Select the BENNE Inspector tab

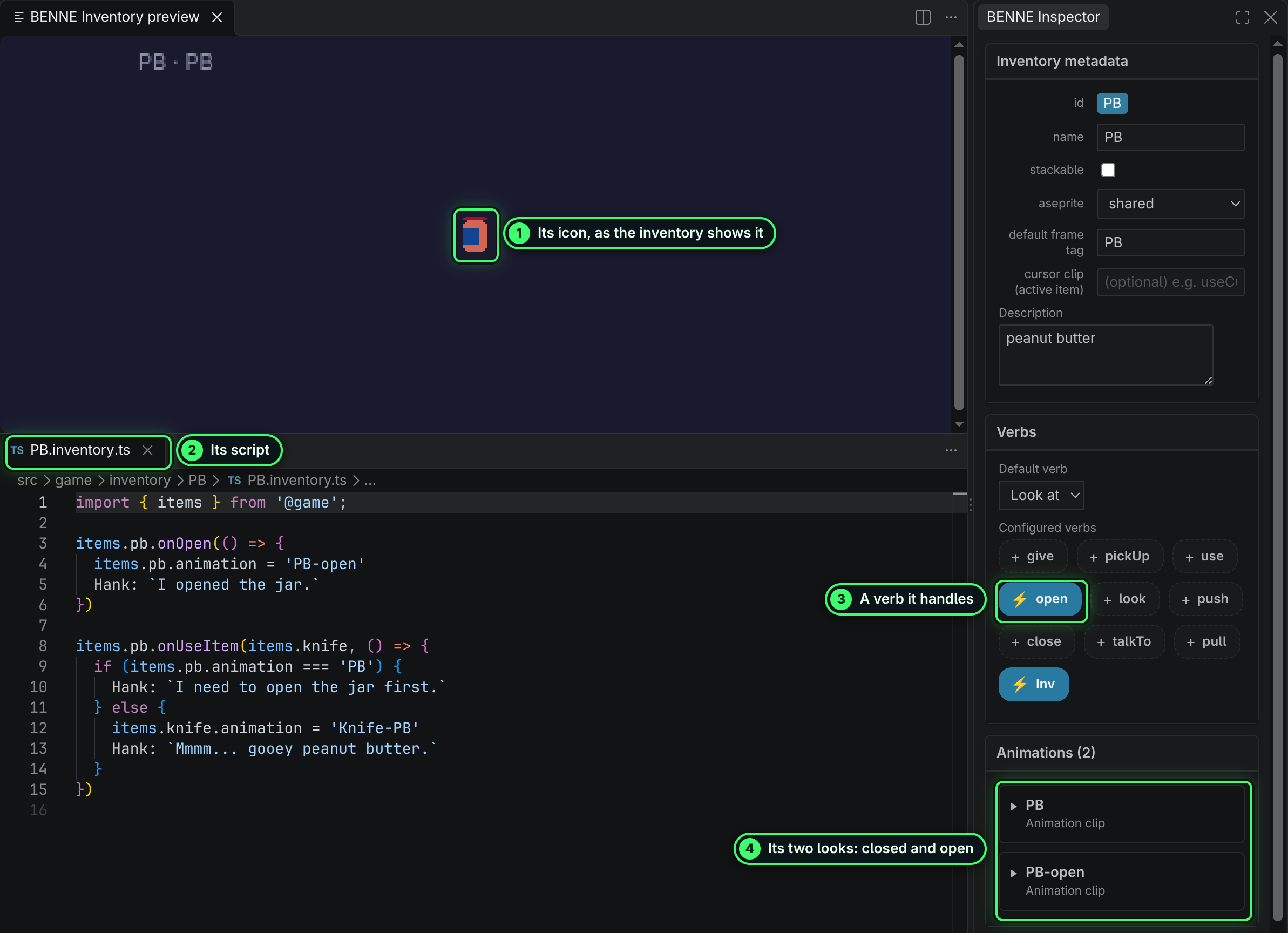(x=1043, y=17)
